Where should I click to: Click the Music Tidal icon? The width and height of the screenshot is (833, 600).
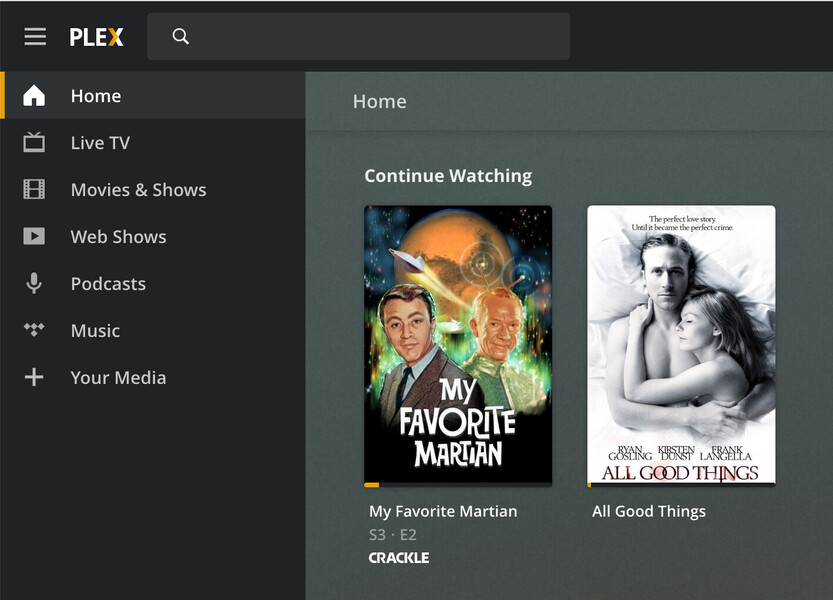click(34, 329)
